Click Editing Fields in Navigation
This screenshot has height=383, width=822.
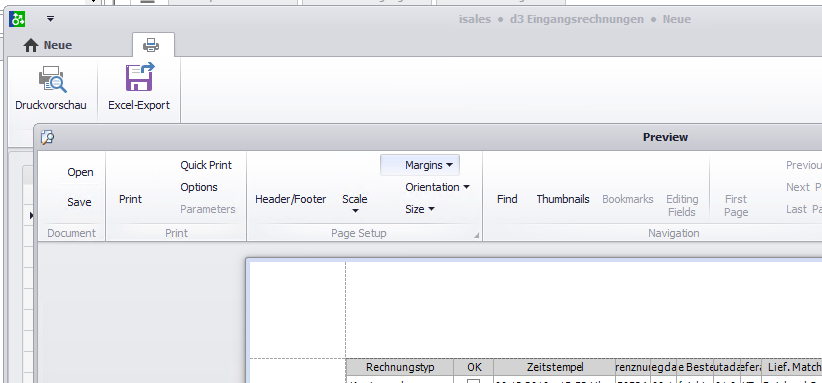pyautogui.click(x=682, y=205)
